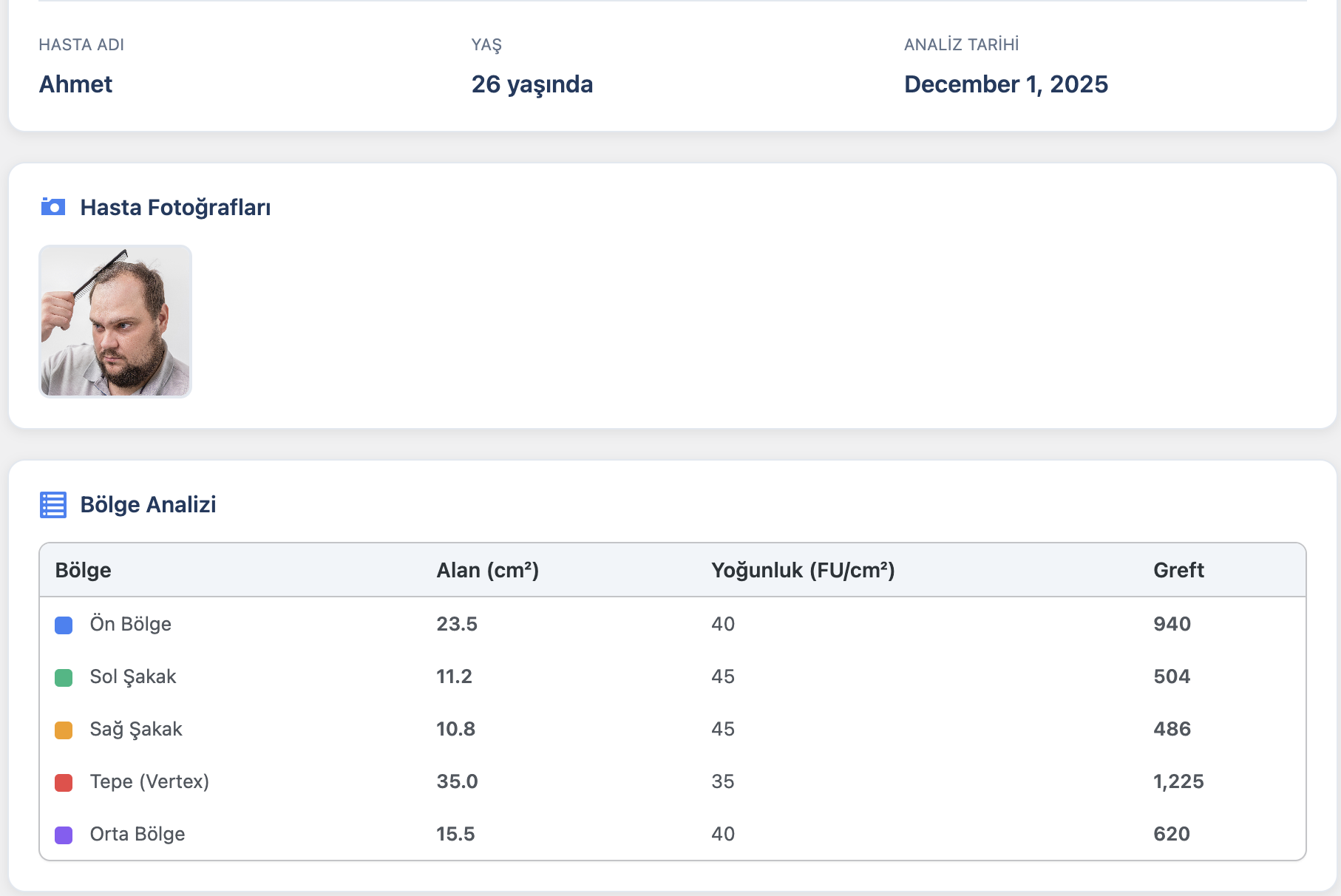This screenshot has width=1341, height=896.
Task: Select the Greft column header
Action: (1178, 570)
